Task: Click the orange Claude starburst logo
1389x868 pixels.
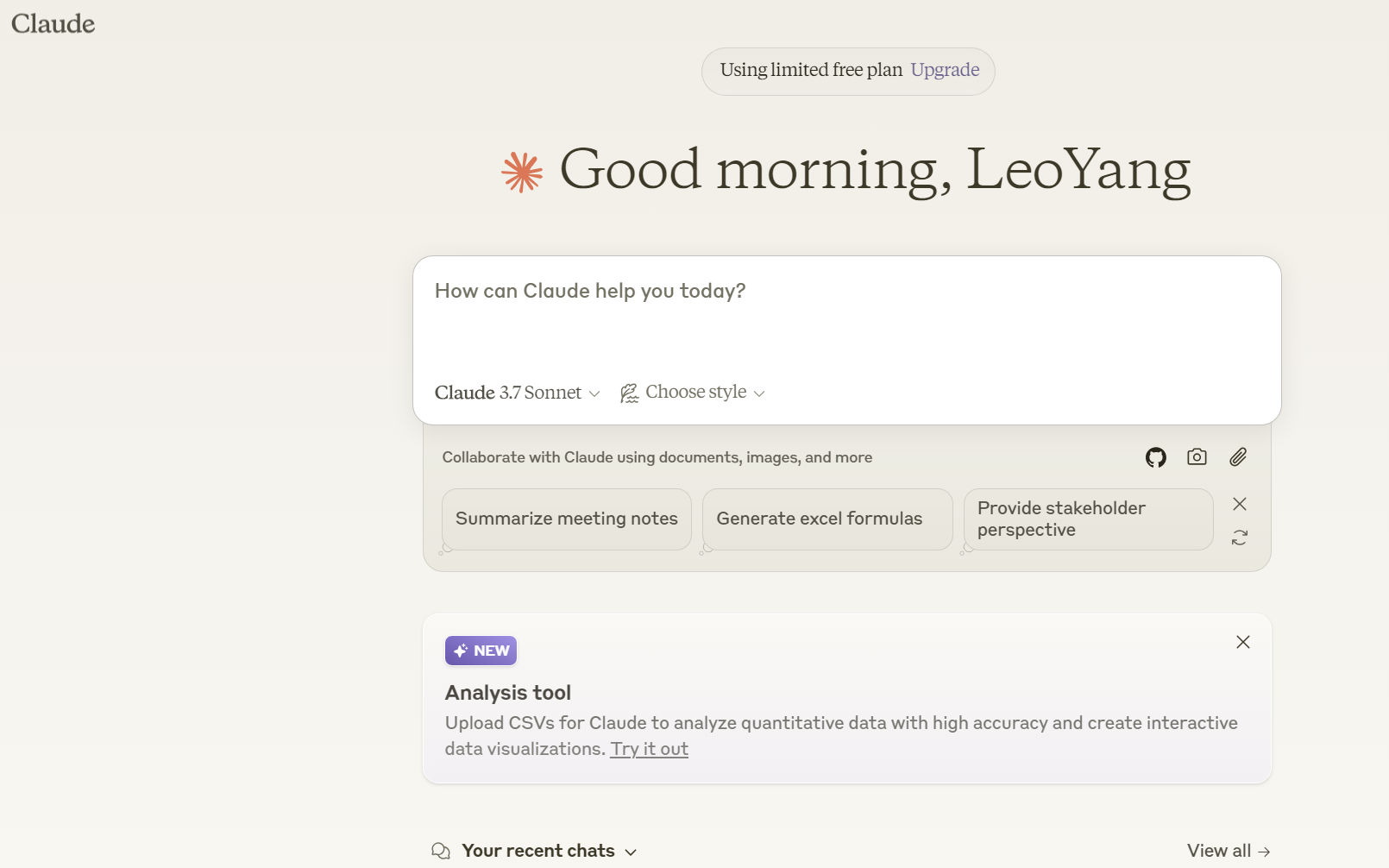Action: (522, 172)
